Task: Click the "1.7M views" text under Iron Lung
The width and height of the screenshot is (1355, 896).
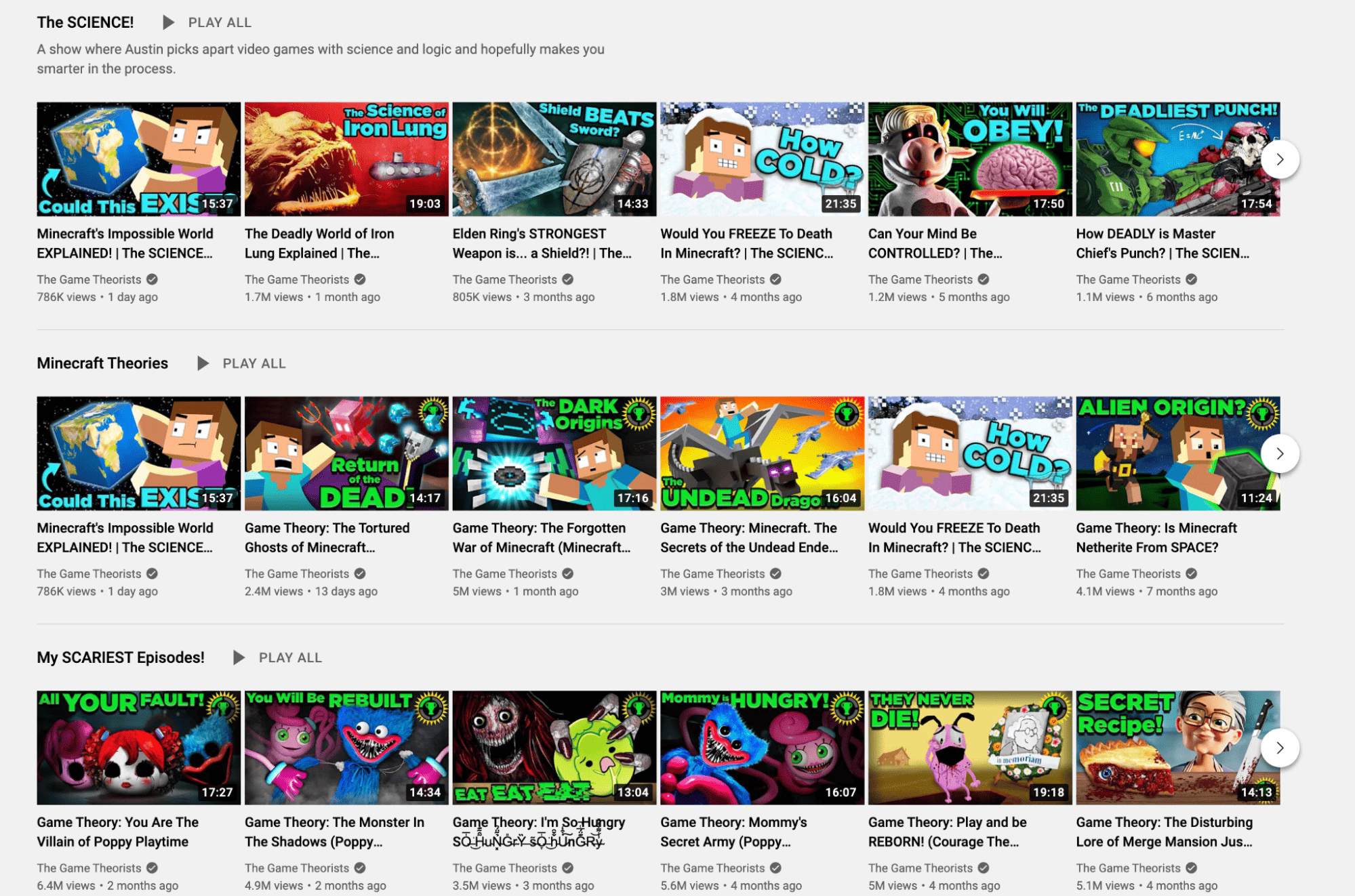Action: tap(274, 297)
